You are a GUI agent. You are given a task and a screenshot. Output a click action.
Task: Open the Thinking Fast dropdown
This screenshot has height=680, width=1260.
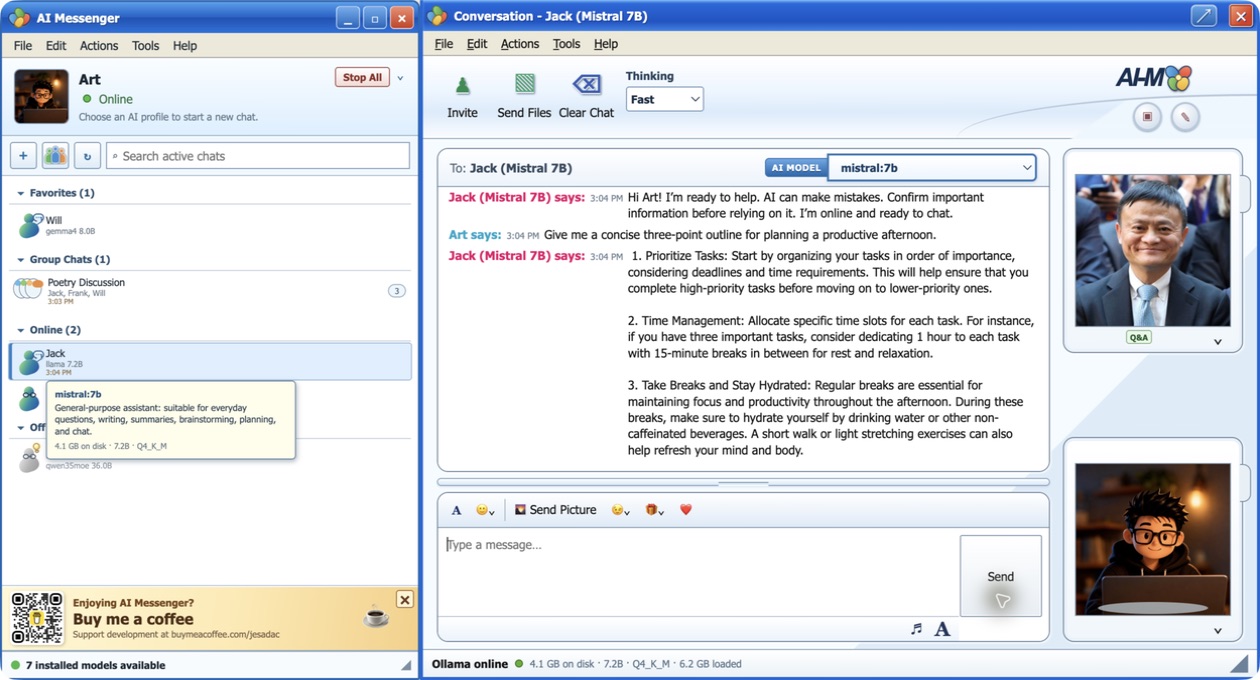pos(665,99)
